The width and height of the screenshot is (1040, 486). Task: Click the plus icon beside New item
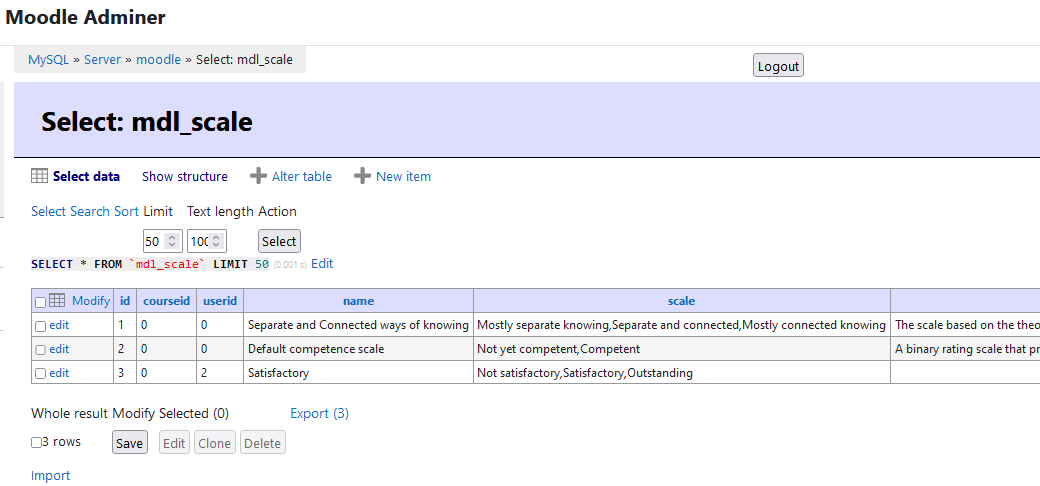tap(362, 176)
